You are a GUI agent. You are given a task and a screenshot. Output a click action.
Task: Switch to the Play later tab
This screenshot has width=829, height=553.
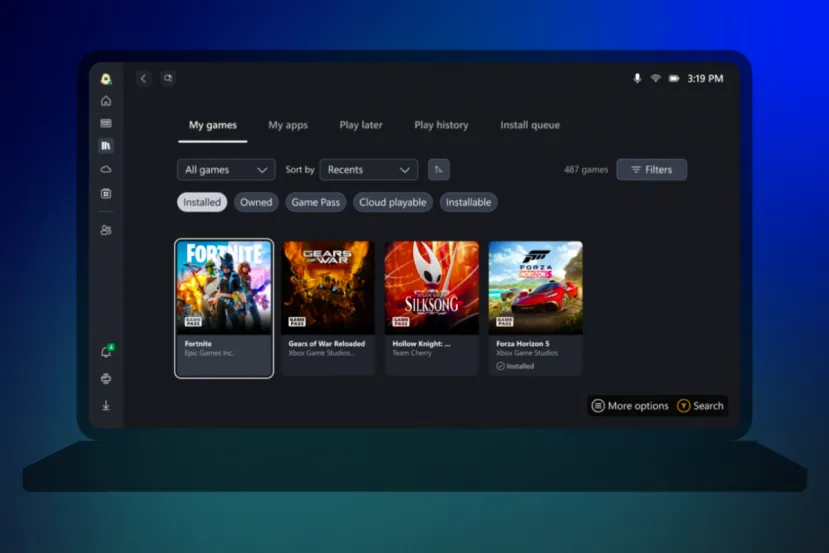coord(361,125)
